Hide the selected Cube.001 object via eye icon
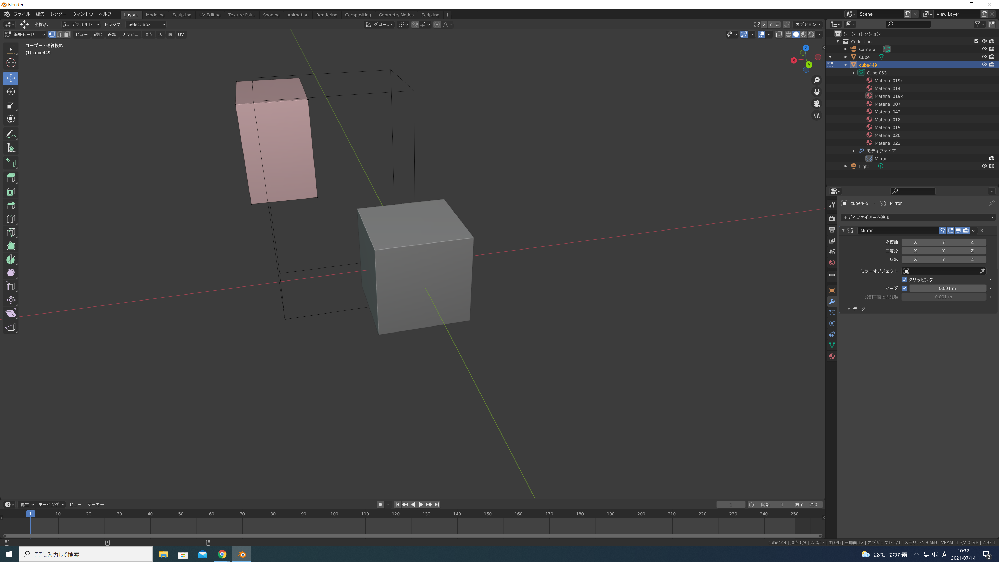The height and width of the screenshot is (562, 999). coord(984,64)
